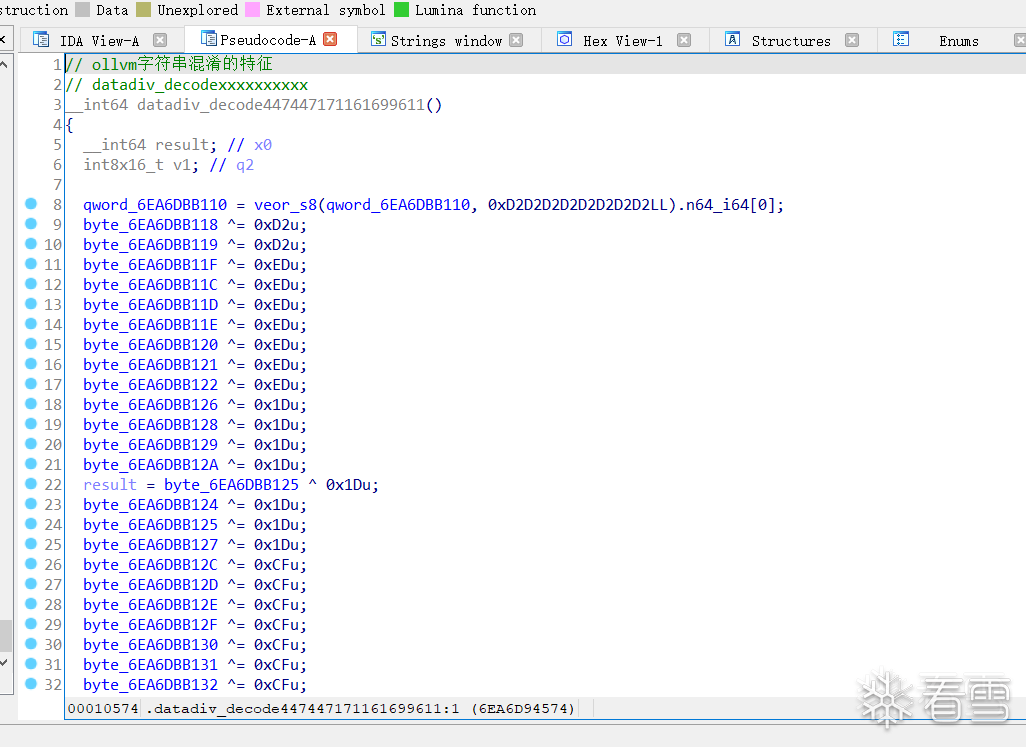The height and width of the screenshot is (747, 1026).
Task: Close the Pseudocode-A tab
Action: (330, 39)
